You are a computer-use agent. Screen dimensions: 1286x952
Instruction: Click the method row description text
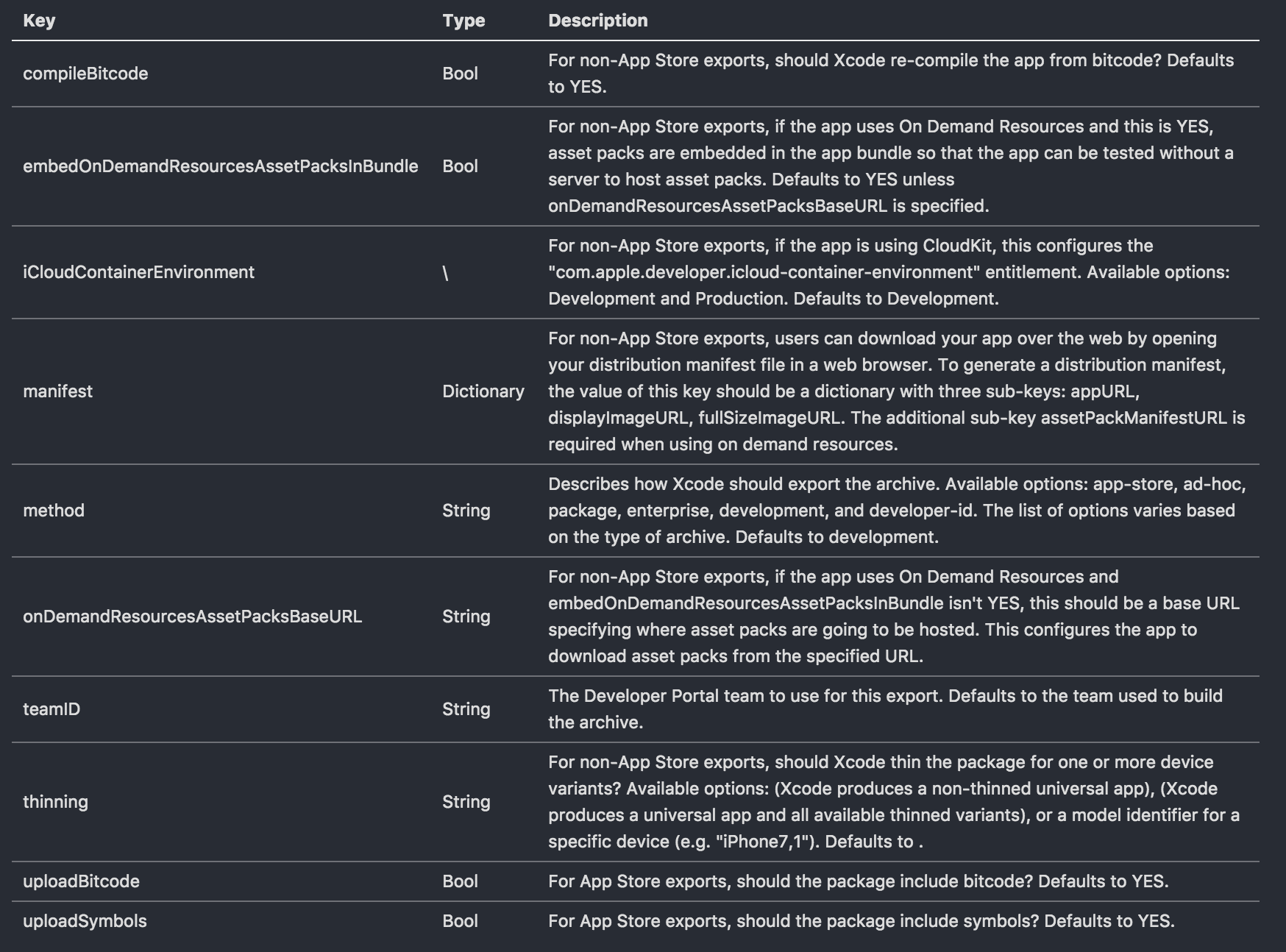pos(896,511)
